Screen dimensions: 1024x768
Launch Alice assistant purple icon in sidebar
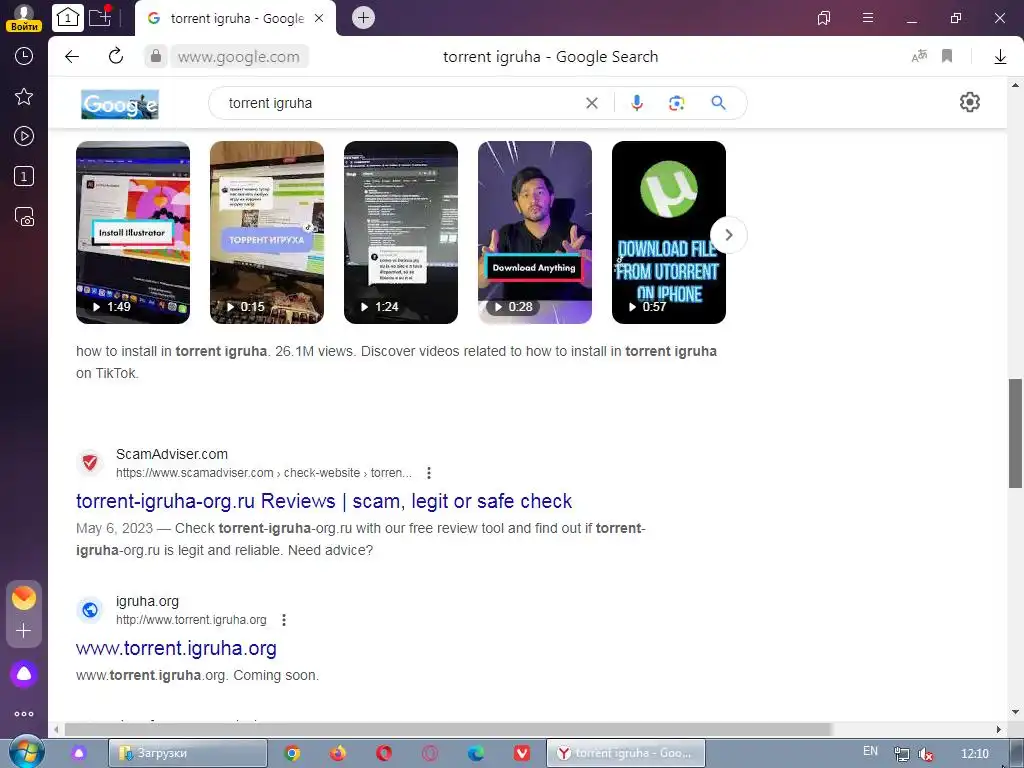click(24, 674)
